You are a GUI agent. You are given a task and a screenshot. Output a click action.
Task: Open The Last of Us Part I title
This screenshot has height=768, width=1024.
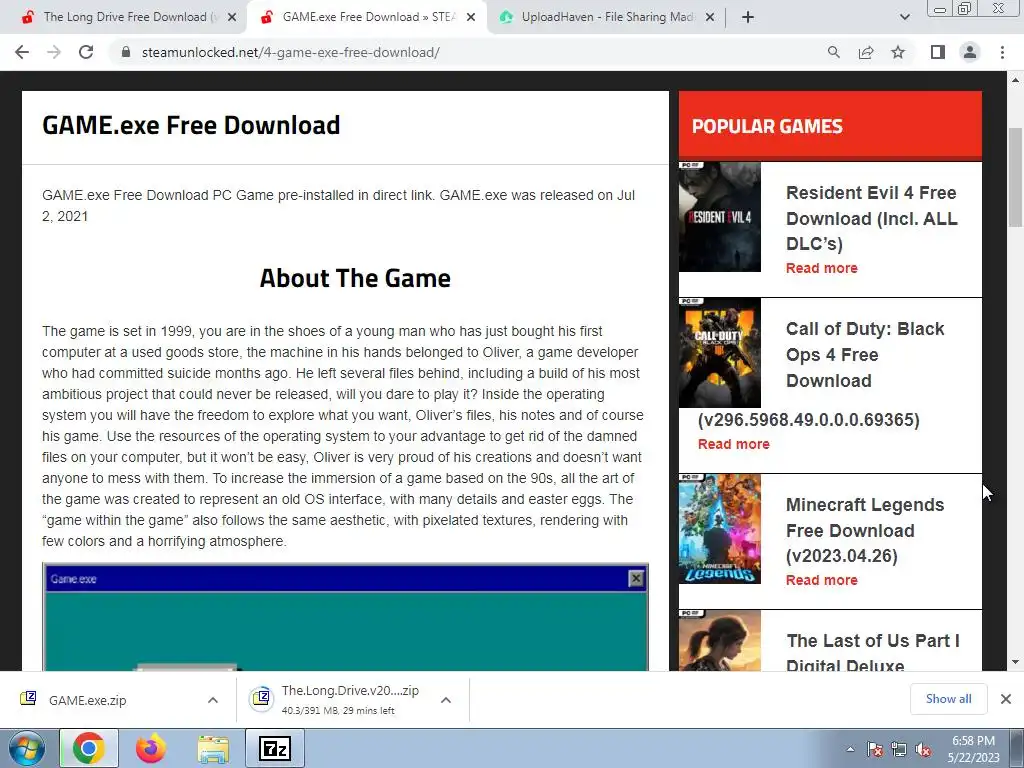click(x=872, y=652)
